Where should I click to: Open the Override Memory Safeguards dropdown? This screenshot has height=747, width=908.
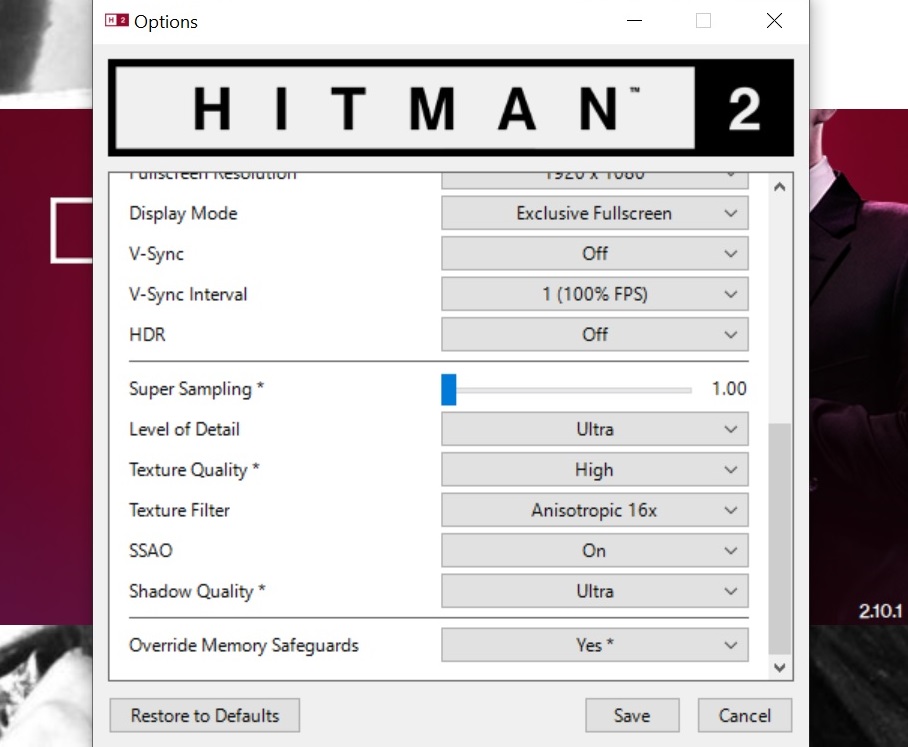pos(595,645)
